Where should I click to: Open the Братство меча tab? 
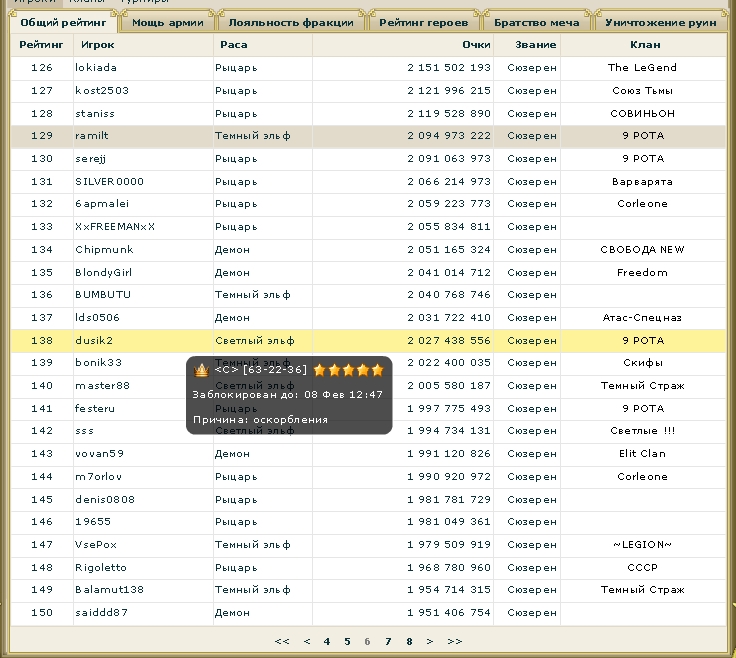tap(536, 22)
